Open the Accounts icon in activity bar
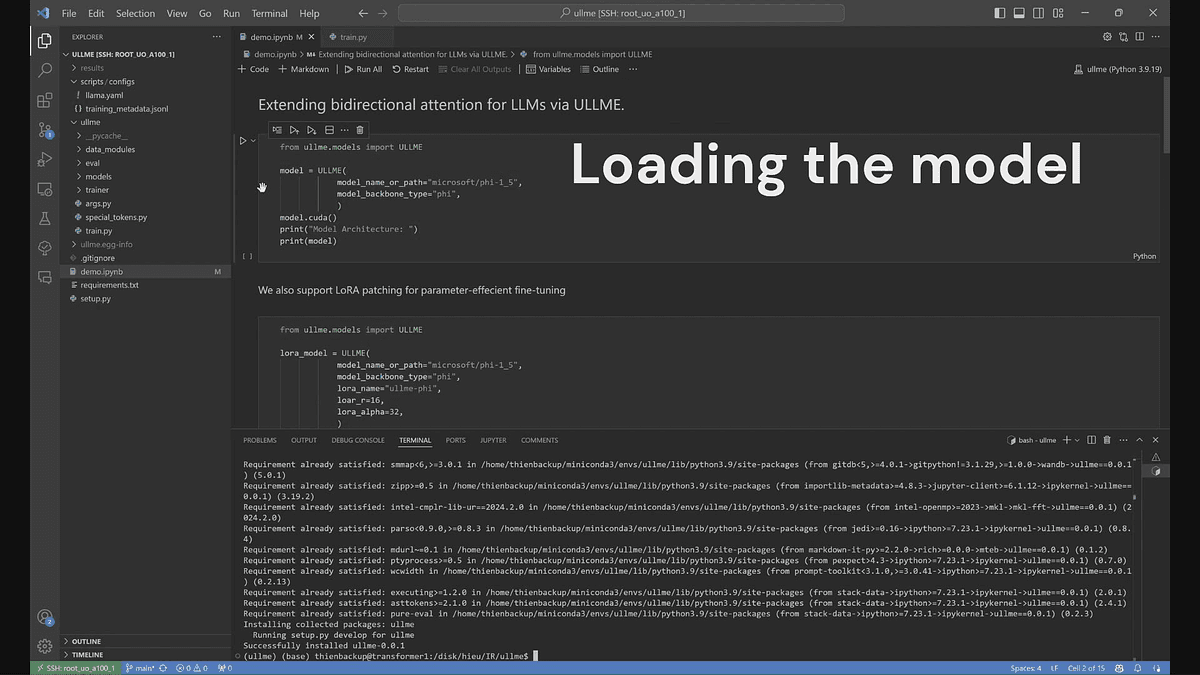The image size is (1200, 675). [x=44, y=617]
